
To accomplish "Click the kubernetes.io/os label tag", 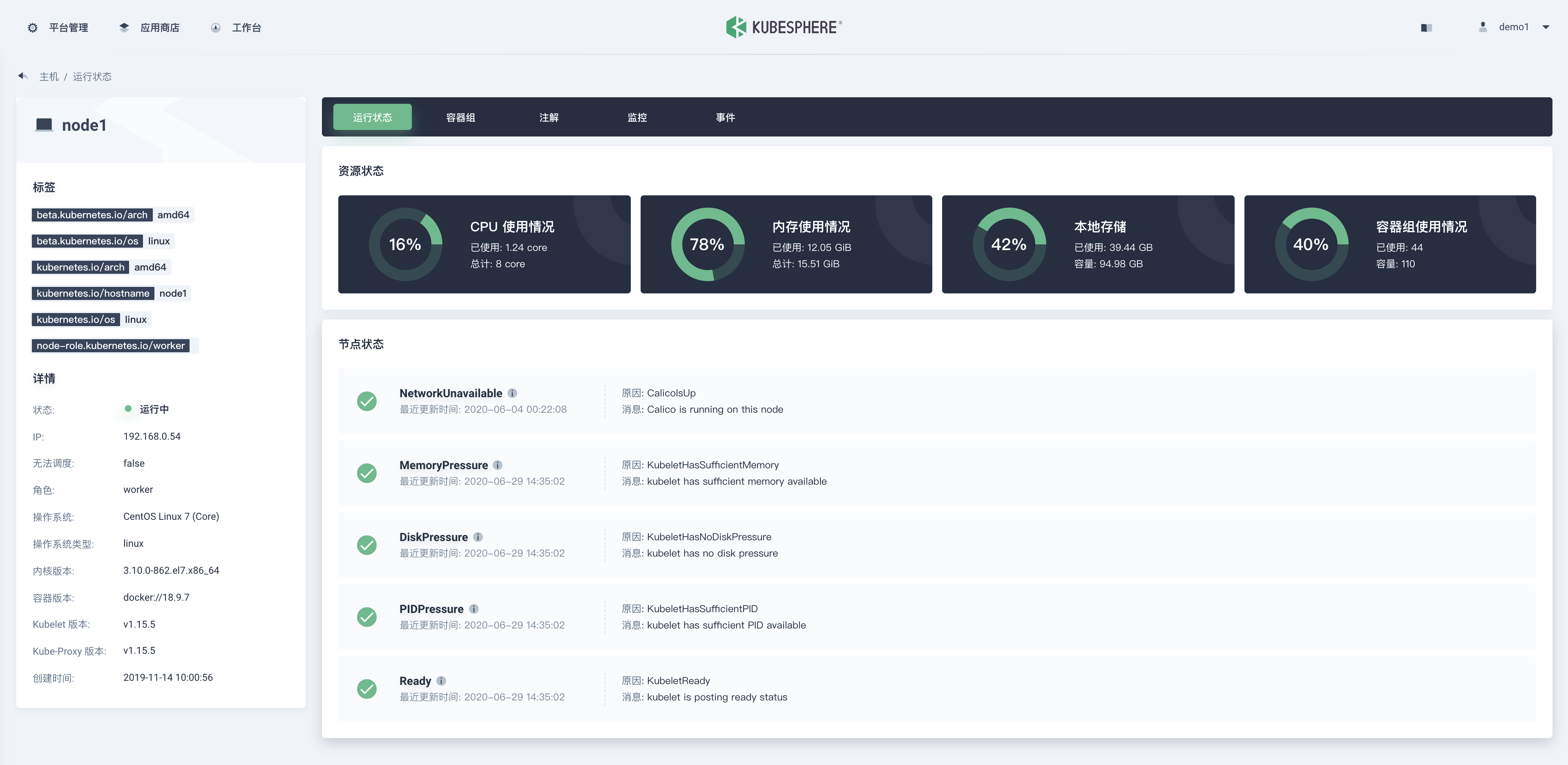I will (91, 319).
